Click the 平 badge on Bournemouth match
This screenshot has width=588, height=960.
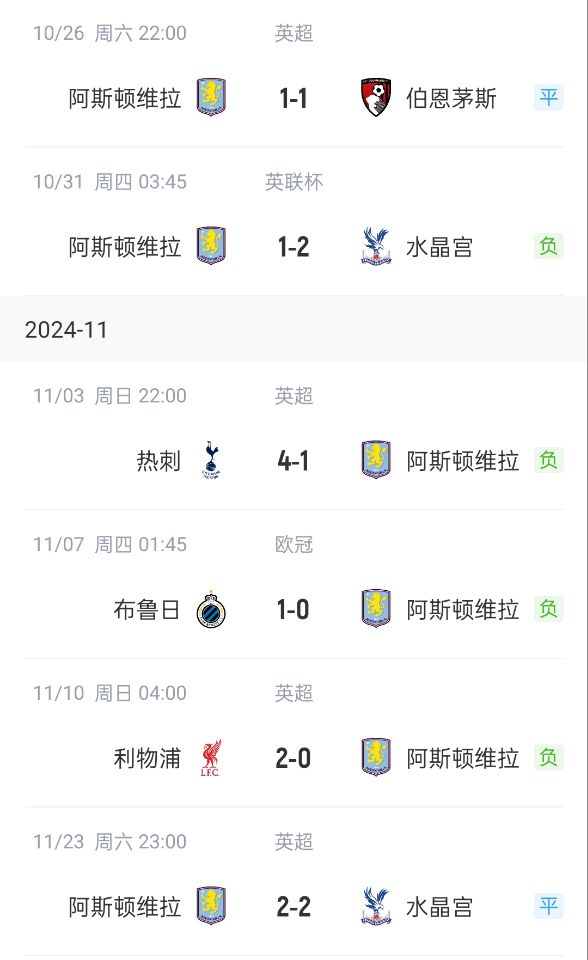coord(548,97)
